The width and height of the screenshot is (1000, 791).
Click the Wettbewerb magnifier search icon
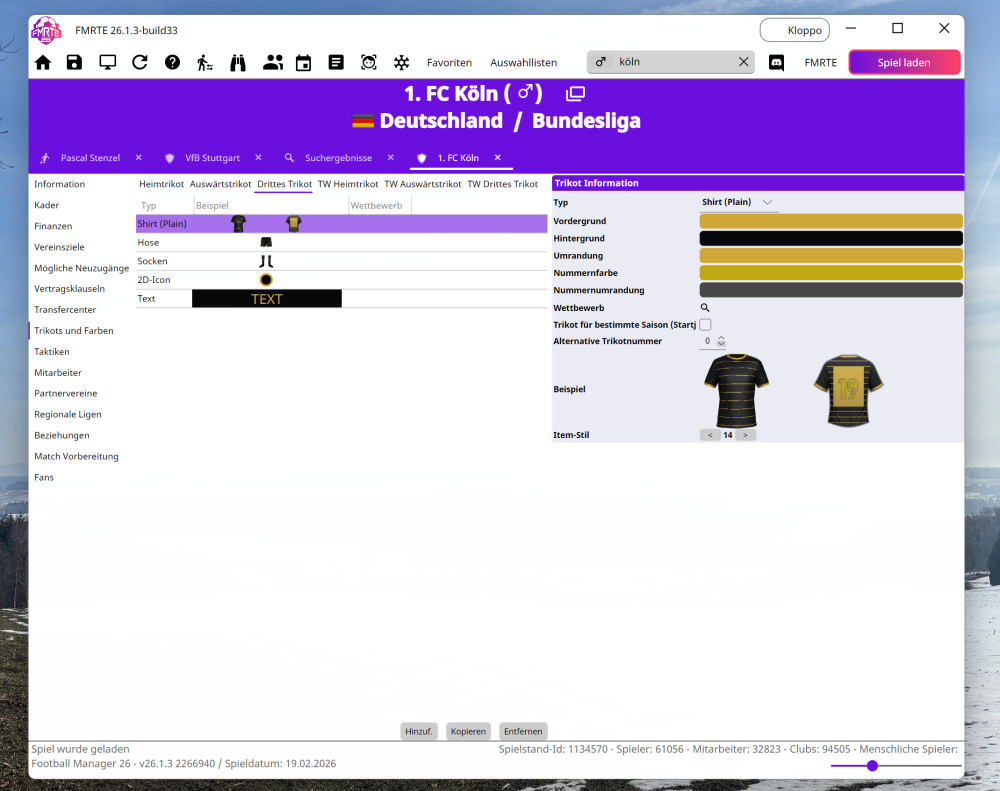[x=705, y=308]
